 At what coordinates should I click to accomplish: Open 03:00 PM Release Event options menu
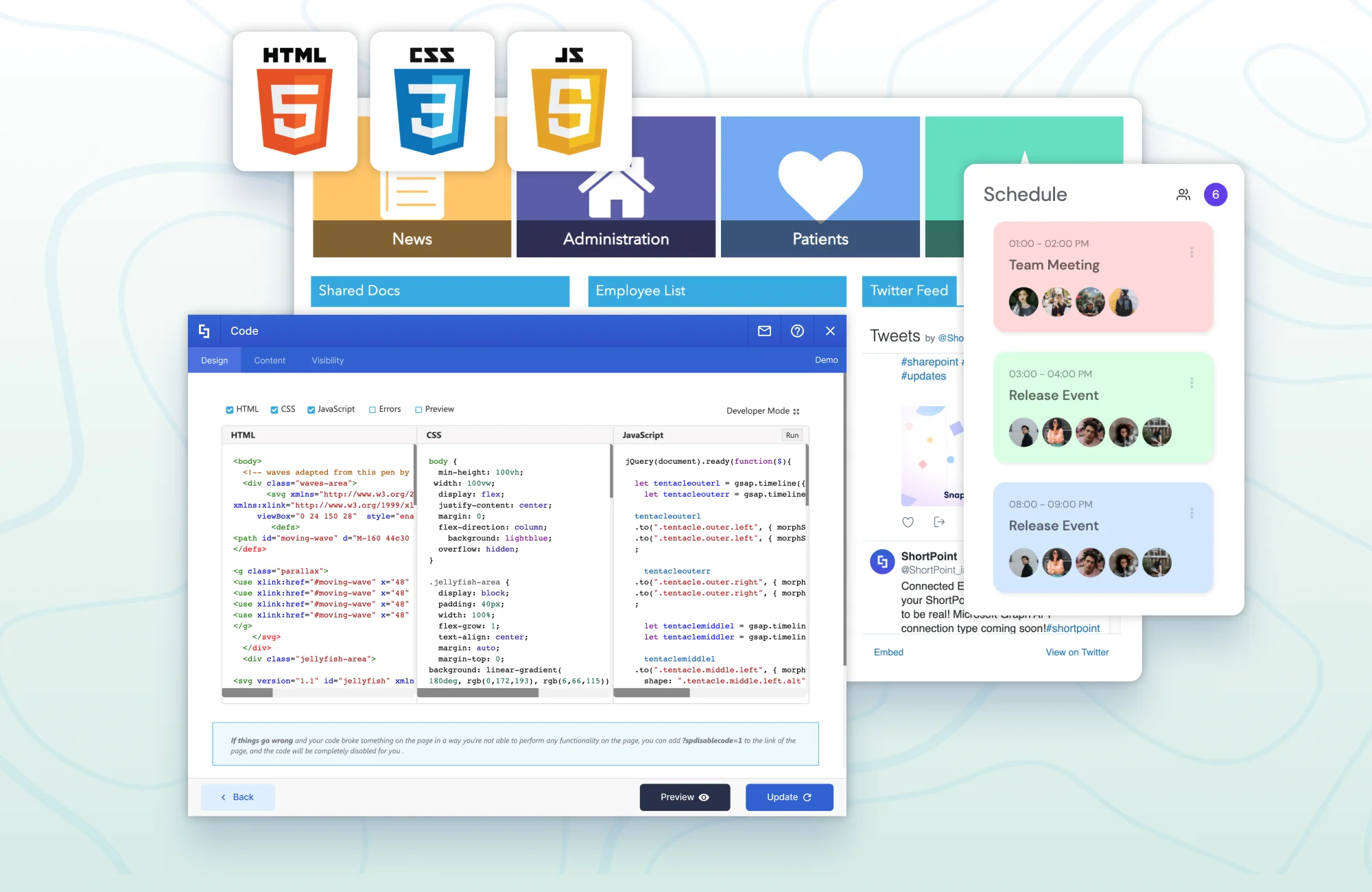click(x=1192, y=383)
